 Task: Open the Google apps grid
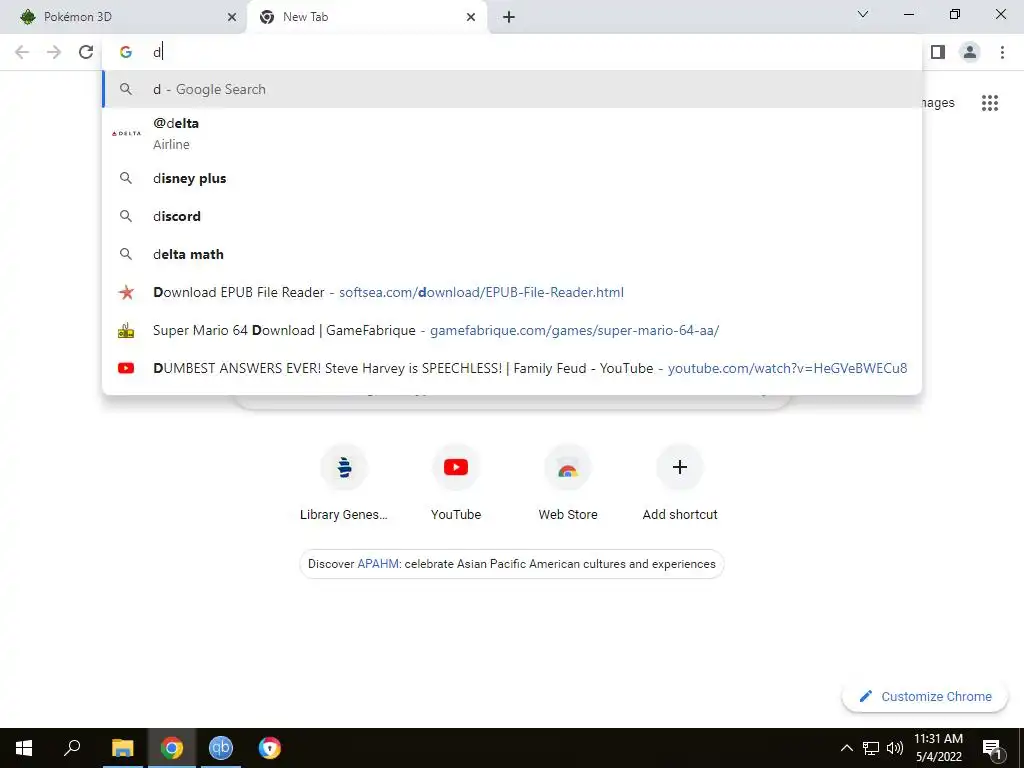point(990,103)
